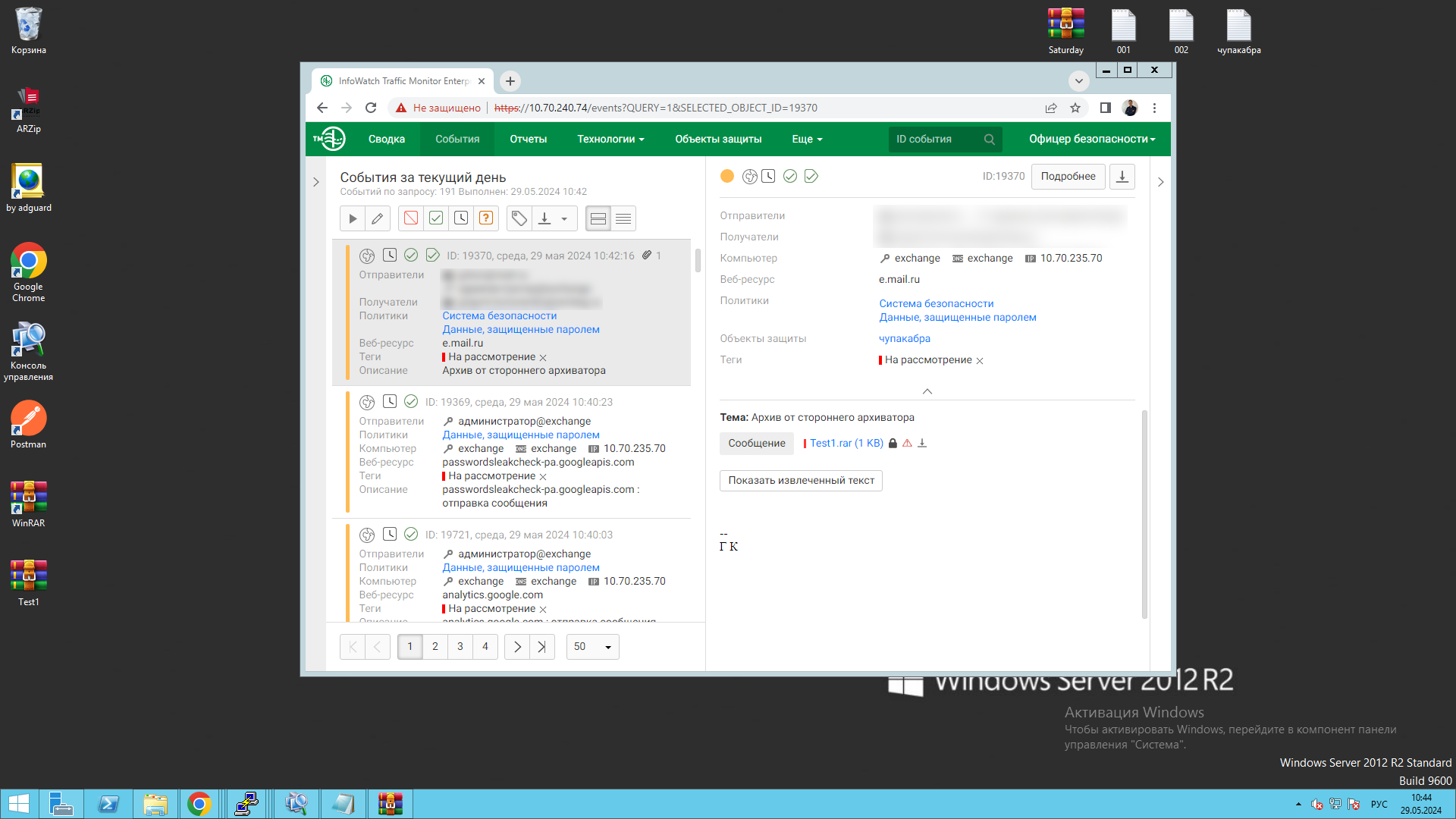Open the Технологии dropdown menu
Screen dimensions: 1456x819
pos(610,139)
